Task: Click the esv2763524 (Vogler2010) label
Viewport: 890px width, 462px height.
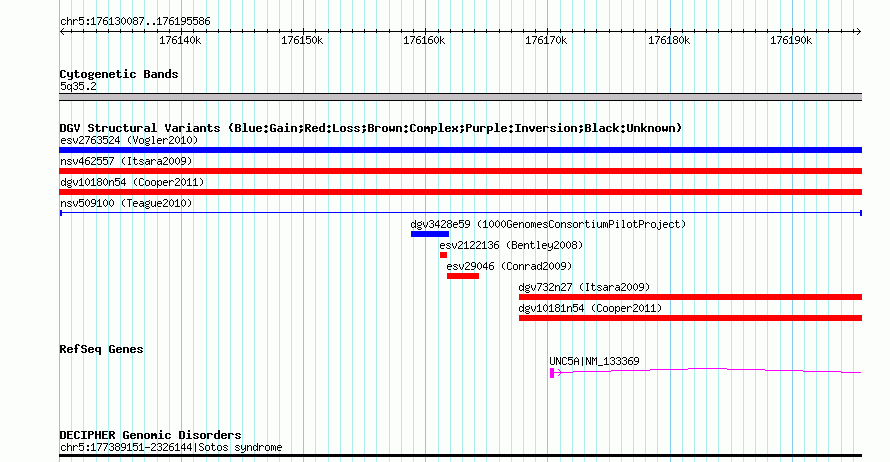Action: [x=129, y=140]
